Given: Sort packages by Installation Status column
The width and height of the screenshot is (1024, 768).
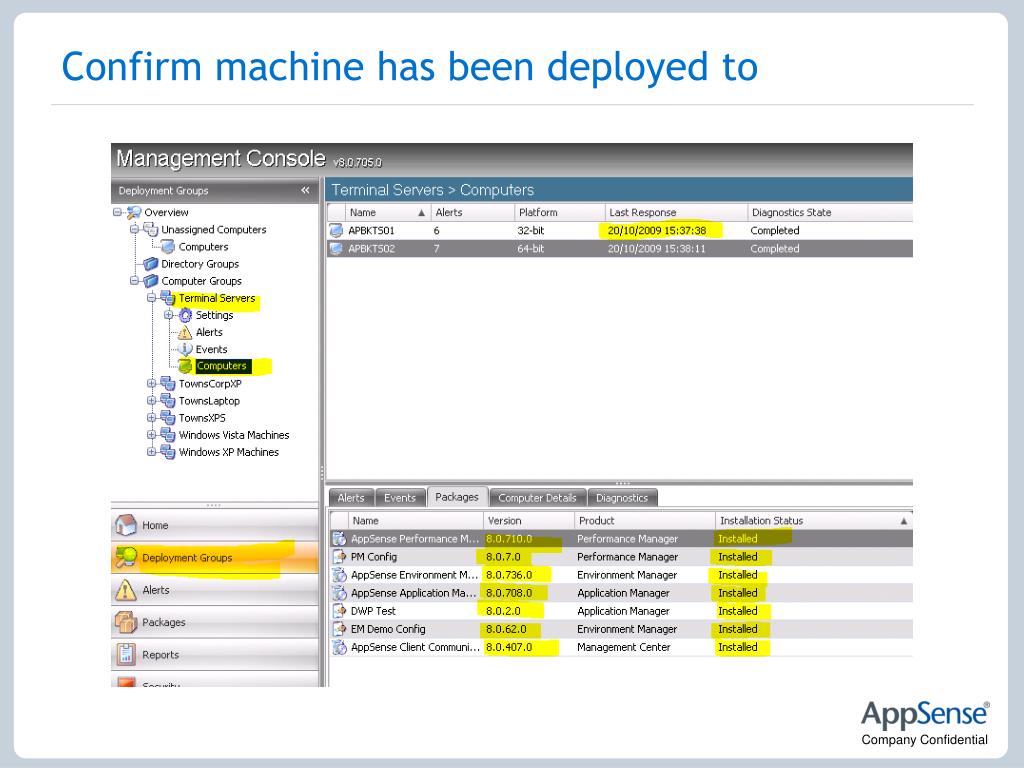Looking at the screenshot, I should click(814, 520).
